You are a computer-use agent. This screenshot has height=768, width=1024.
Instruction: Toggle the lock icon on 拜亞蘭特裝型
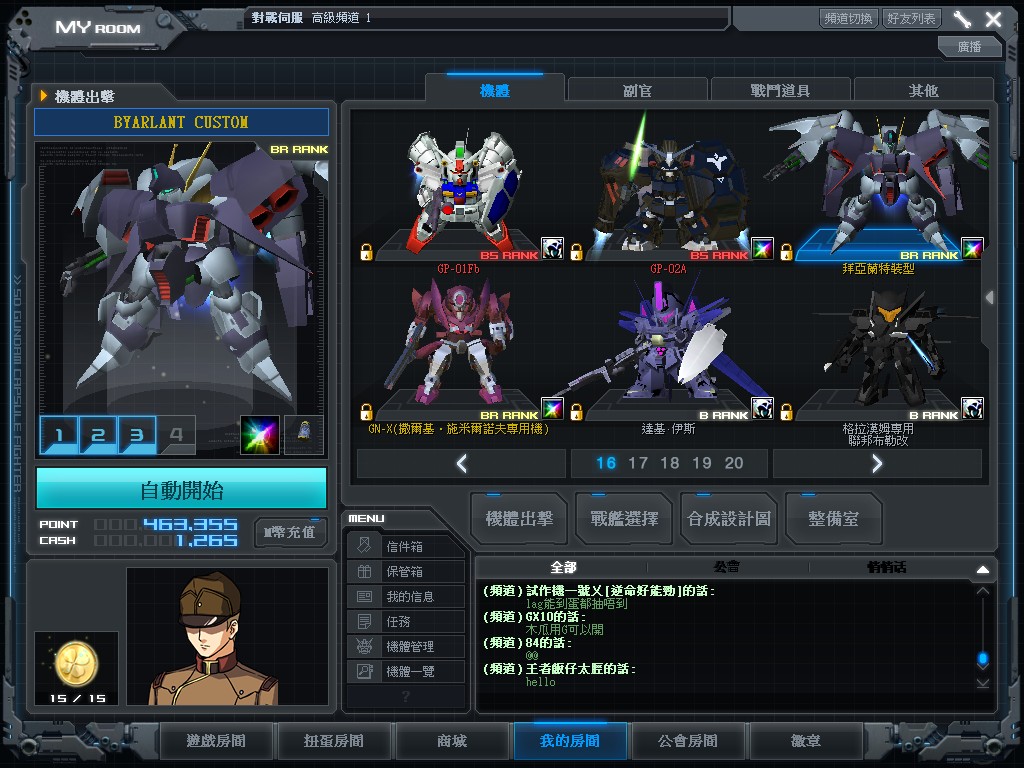pos(786,251)
